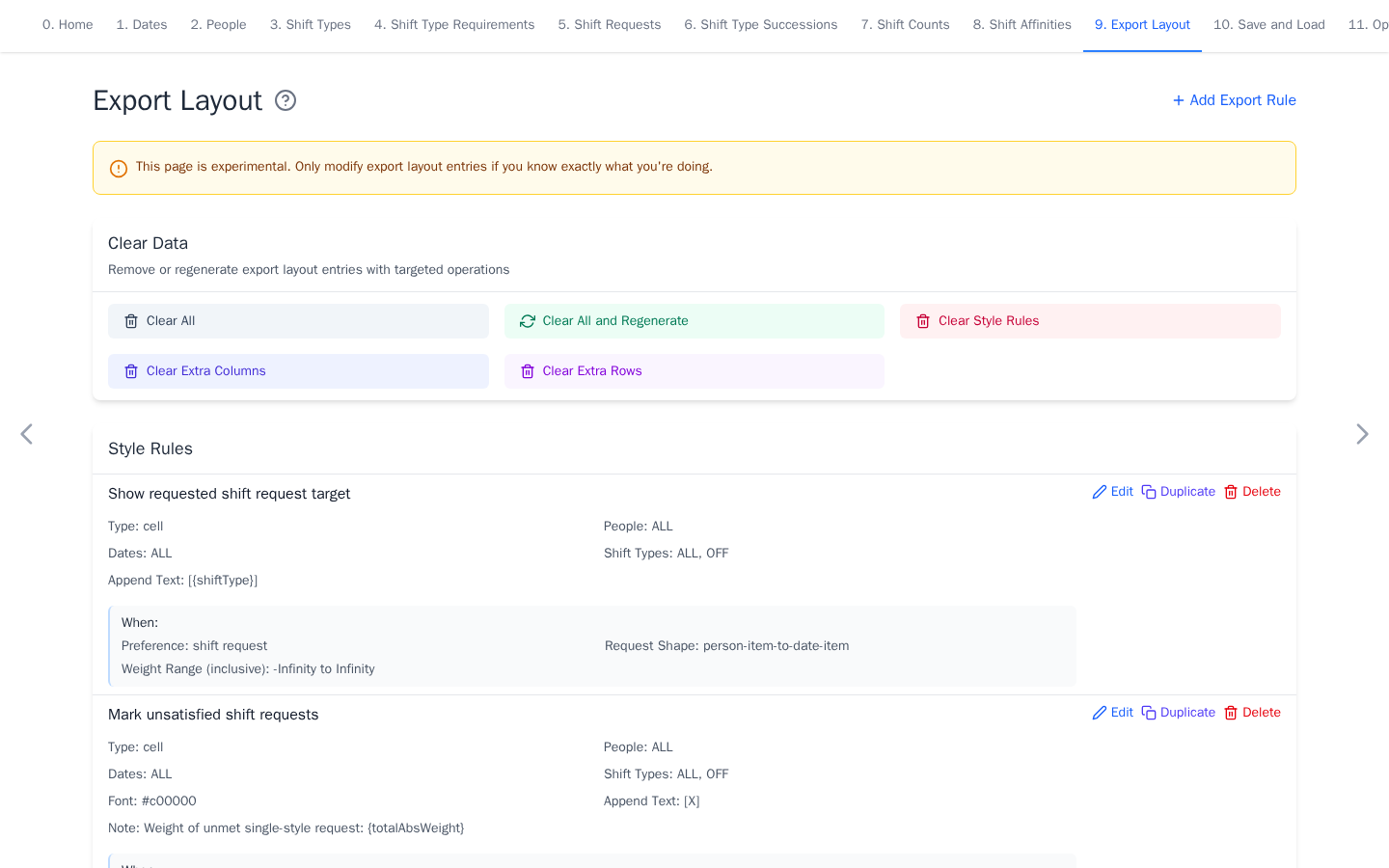Click the note about unmet single-style request
The image size is (1389, 868).
click(x=286, y=828)
